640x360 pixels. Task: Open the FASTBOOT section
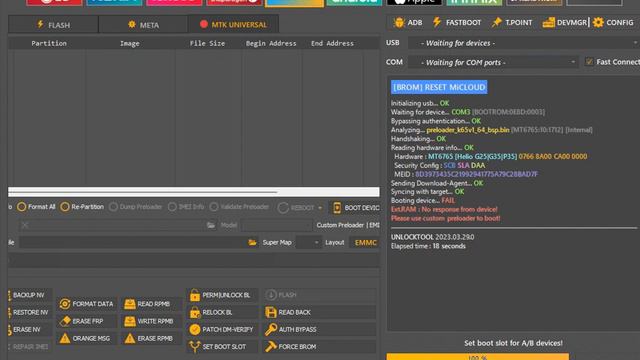(x=457, y=22)
